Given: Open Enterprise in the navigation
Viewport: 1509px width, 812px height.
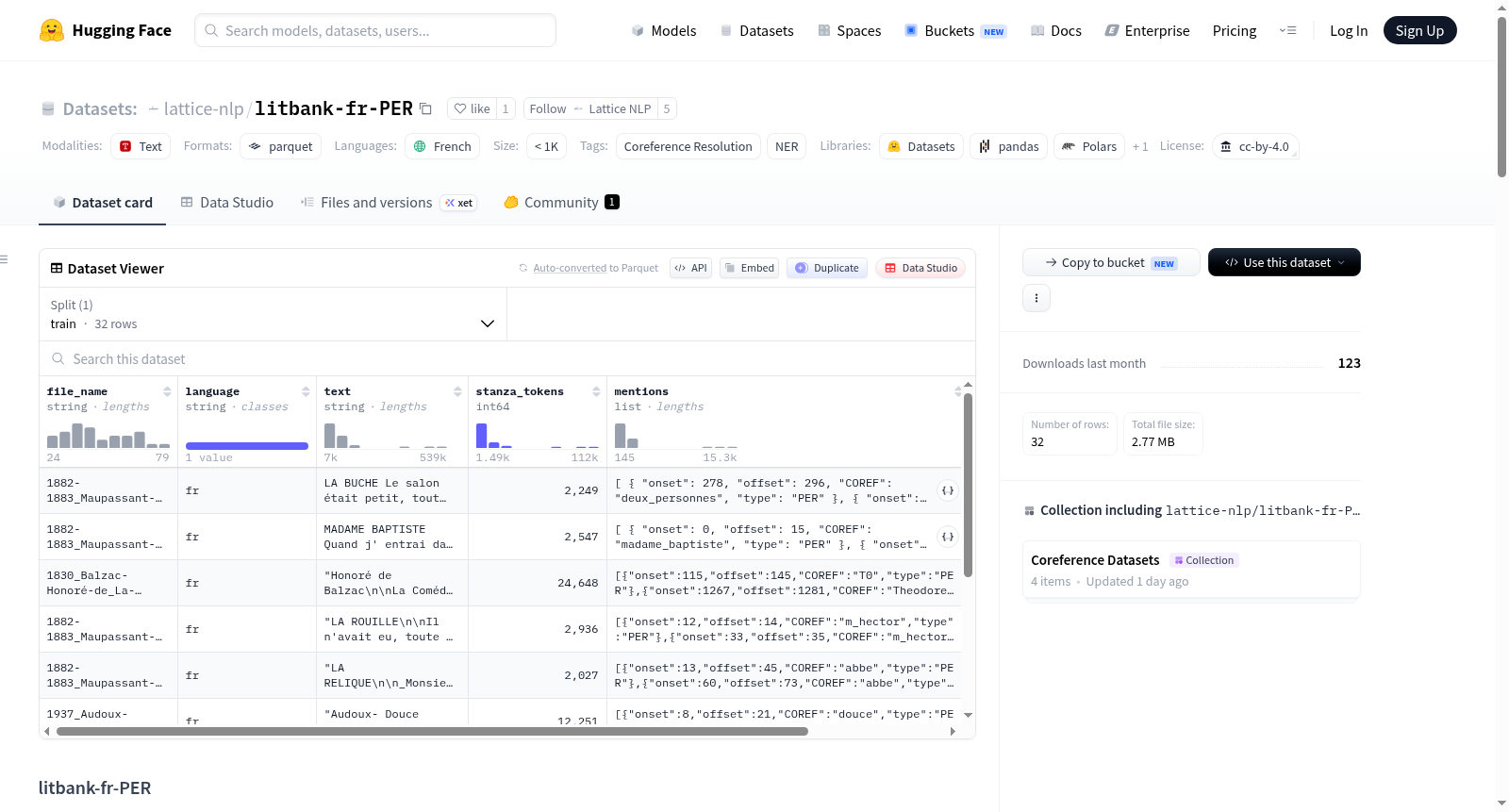Looking at the screenshot, I should (1147, 30).
